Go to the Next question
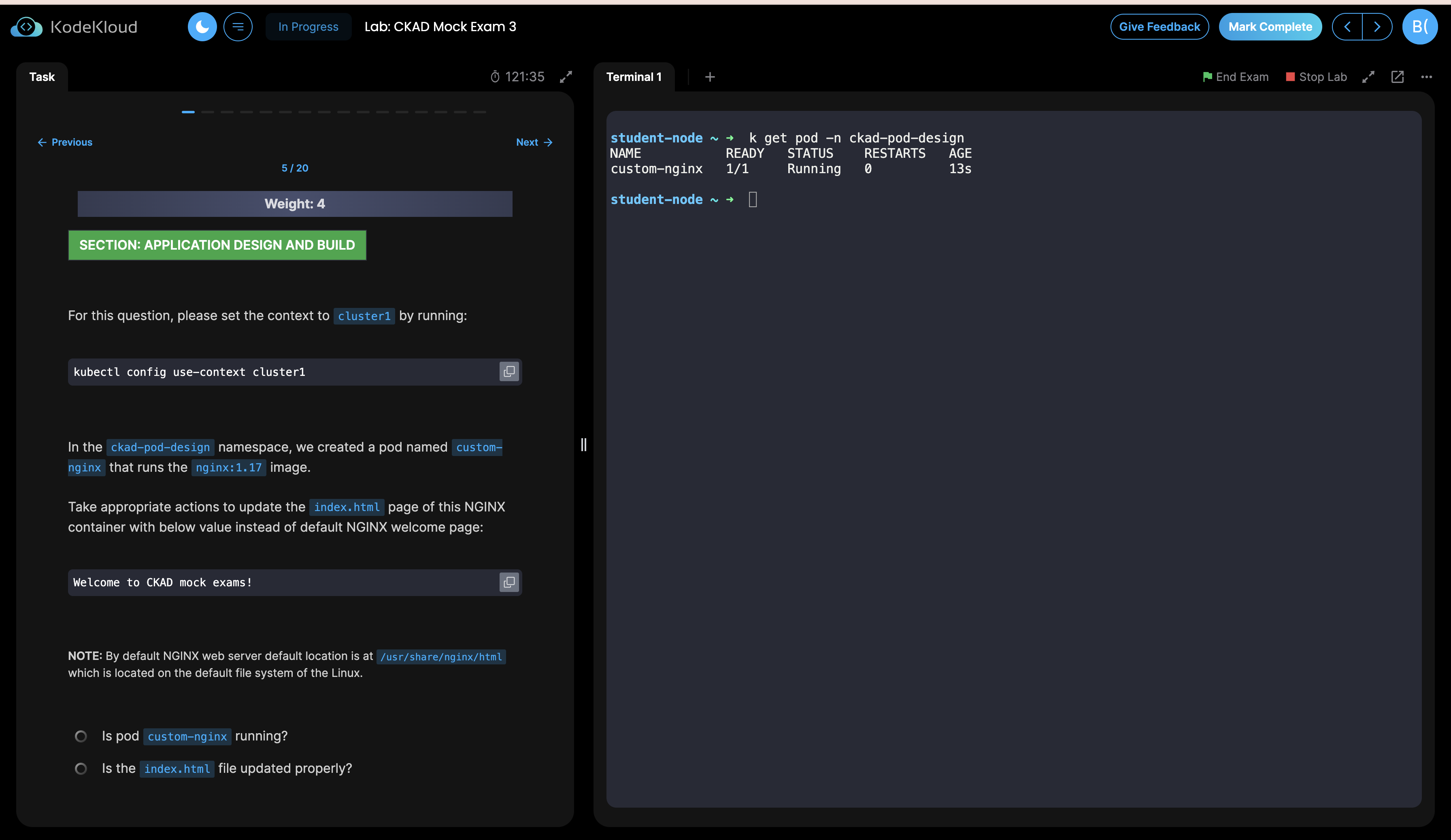 point(534,142)
